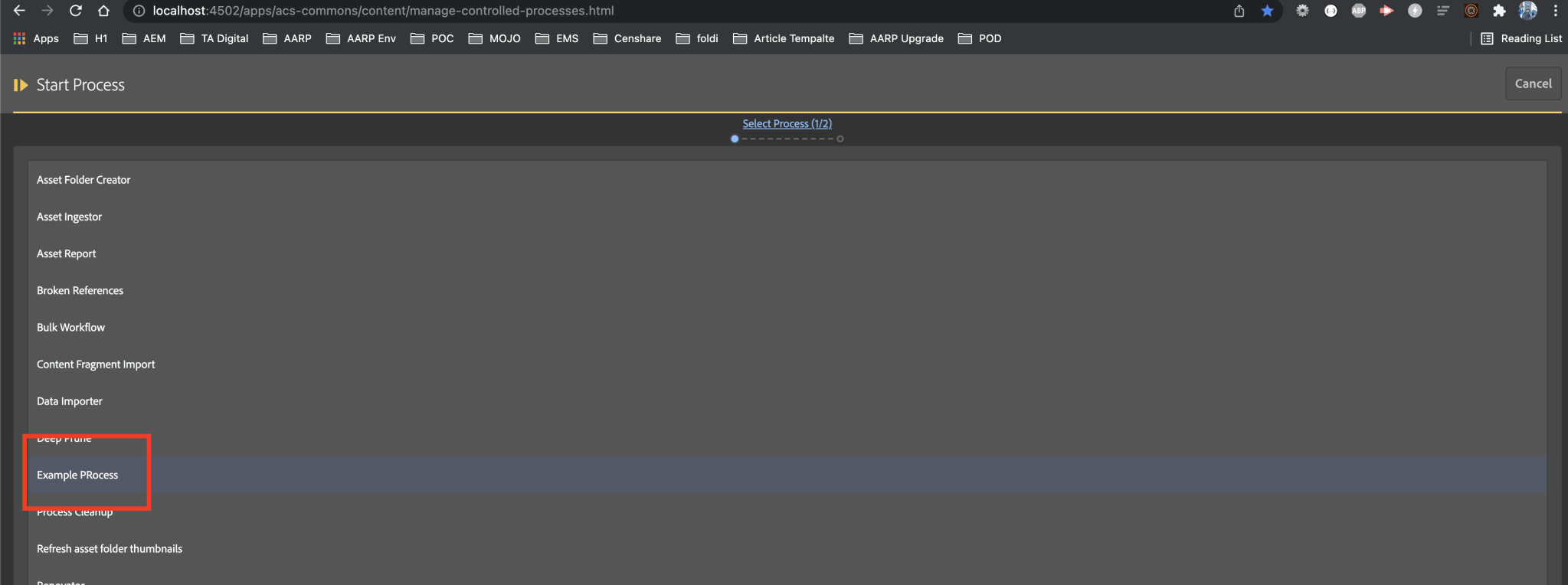Viewport: 1568px width, 585px height.
Task: Open the Reading List panel
Action: tap(1521, 38)
